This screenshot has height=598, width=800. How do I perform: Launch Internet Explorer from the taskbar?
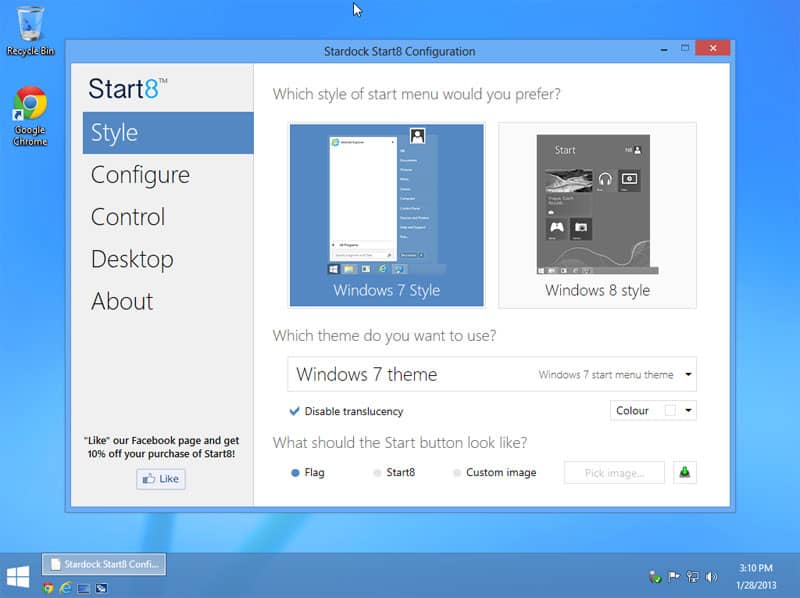coord(65,588)
